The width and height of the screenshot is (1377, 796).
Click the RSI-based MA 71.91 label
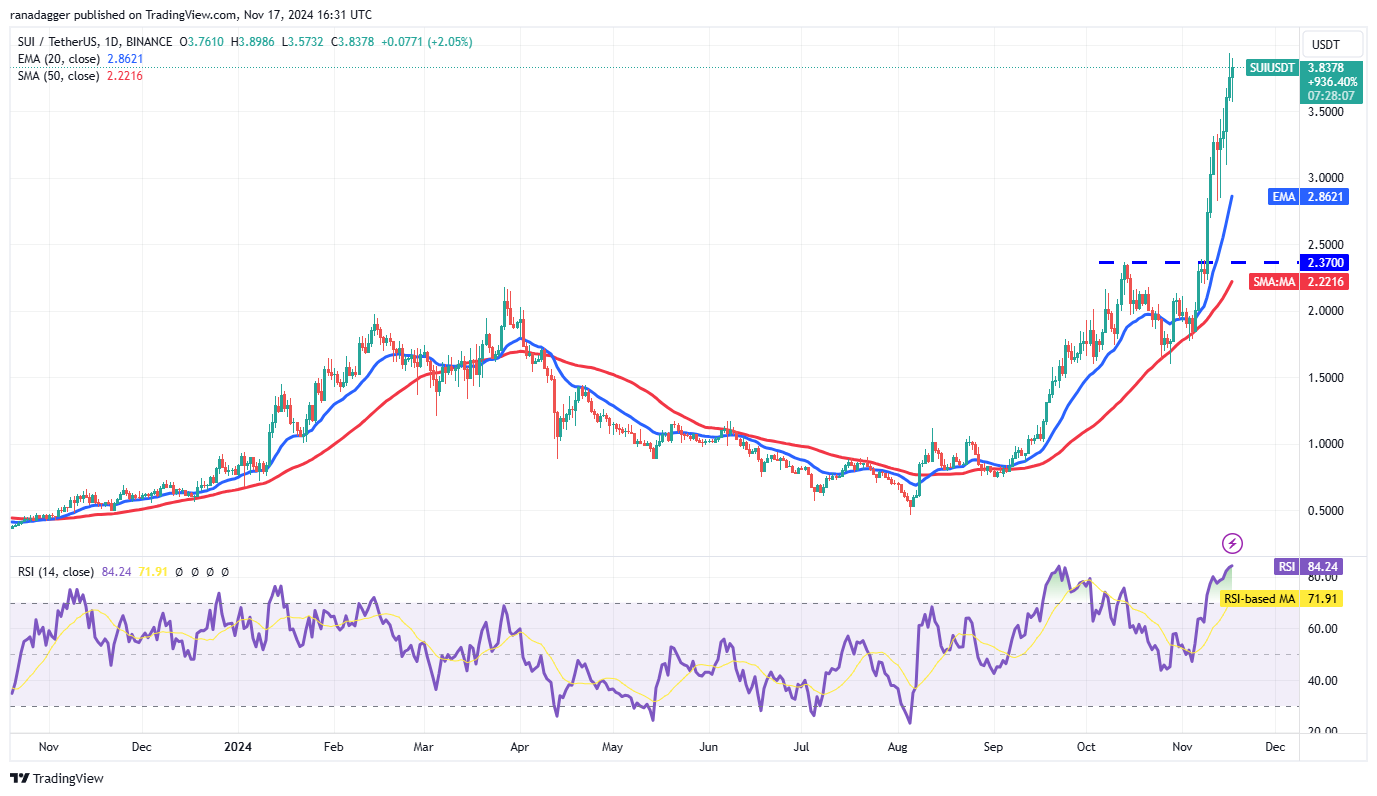pos(1283,598)
